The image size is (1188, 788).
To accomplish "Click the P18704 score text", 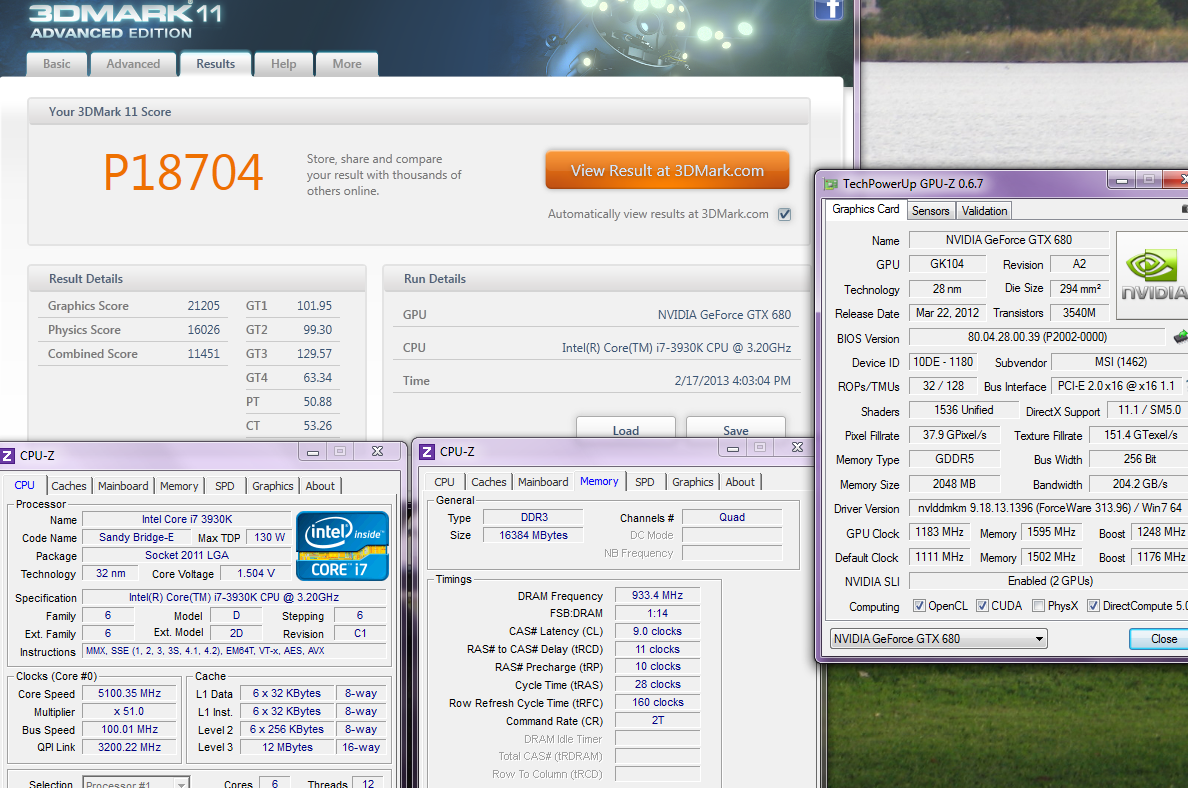I will [x=183, y=172].
